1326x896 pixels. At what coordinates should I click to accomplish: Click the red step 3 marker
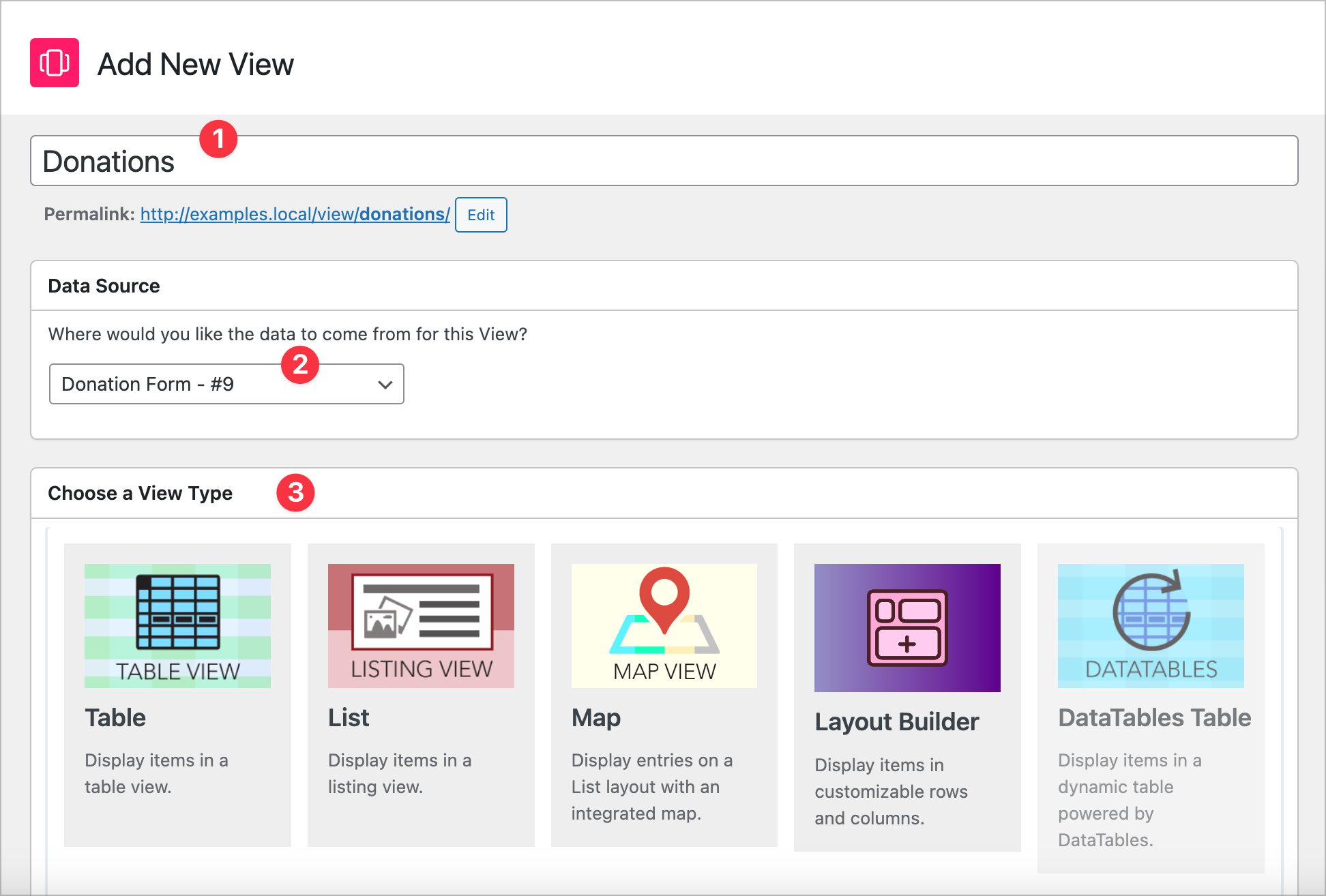point(295,492)
